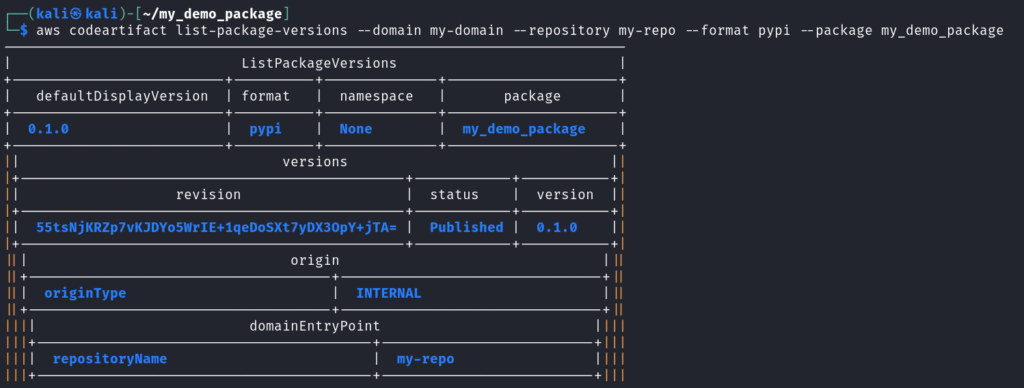Click 'list-package-versions' in the command line
The image size is (1024, 388).
(262, 30)
